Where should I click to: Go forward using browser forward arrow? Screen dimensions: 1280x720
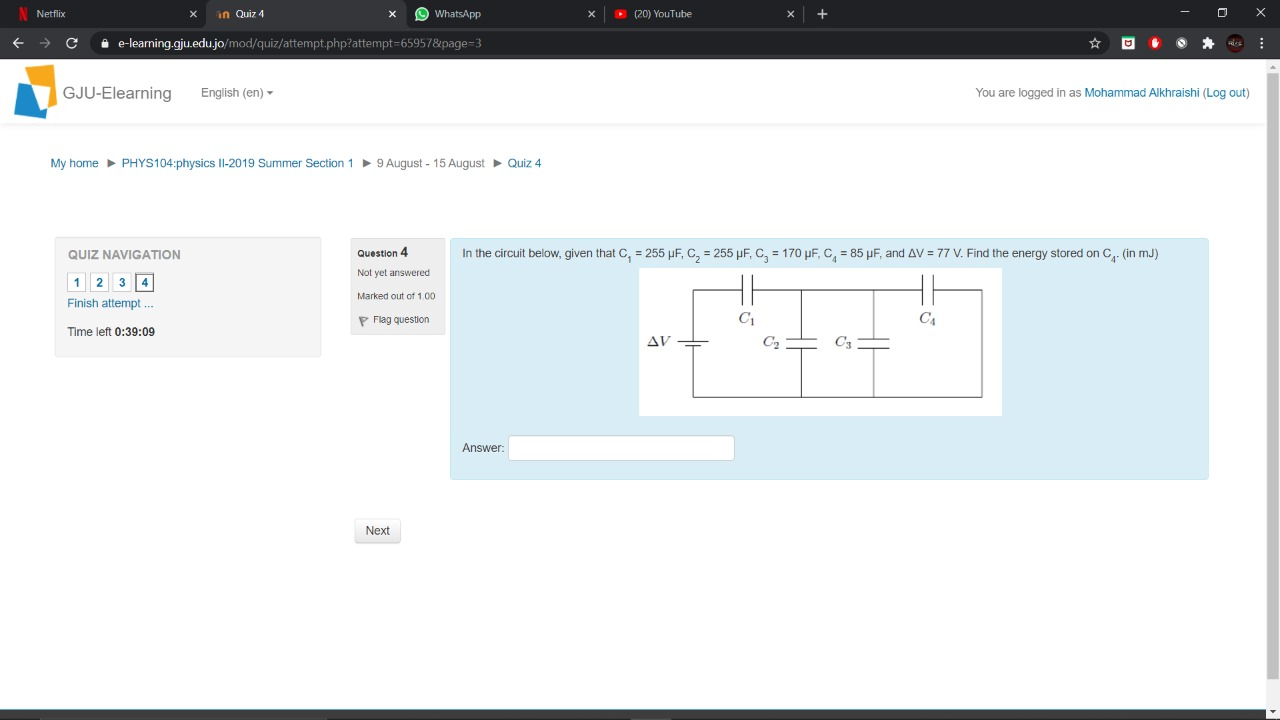click(44, 43)
